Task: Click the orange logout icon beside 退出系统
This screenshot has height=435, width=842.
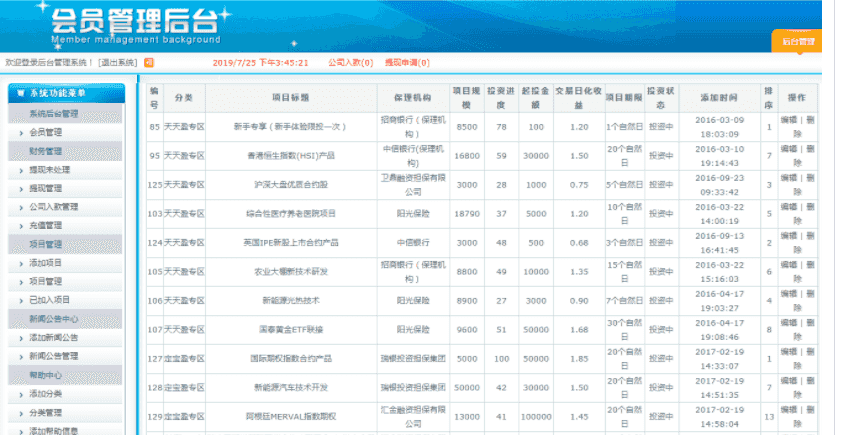Action: [x=149, y=63]
